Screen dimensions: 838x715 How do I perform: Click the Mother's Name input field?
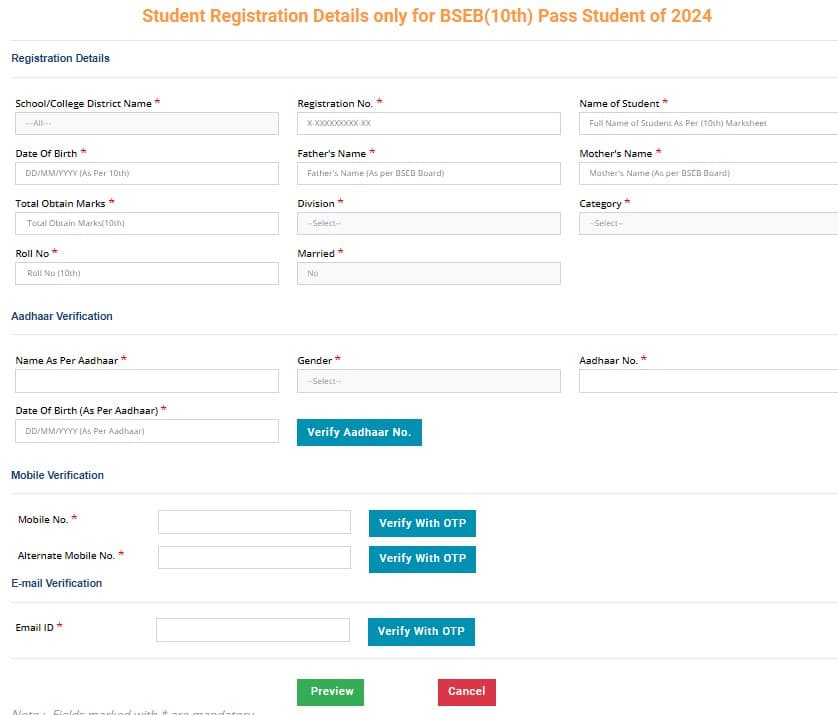pos(708,173)
